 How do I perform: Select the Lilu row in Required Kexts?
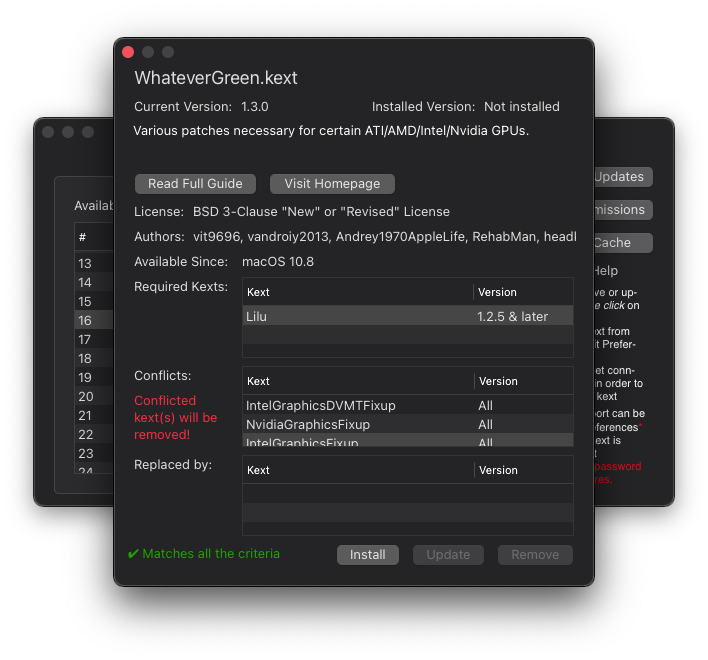(x=408, y=316)
